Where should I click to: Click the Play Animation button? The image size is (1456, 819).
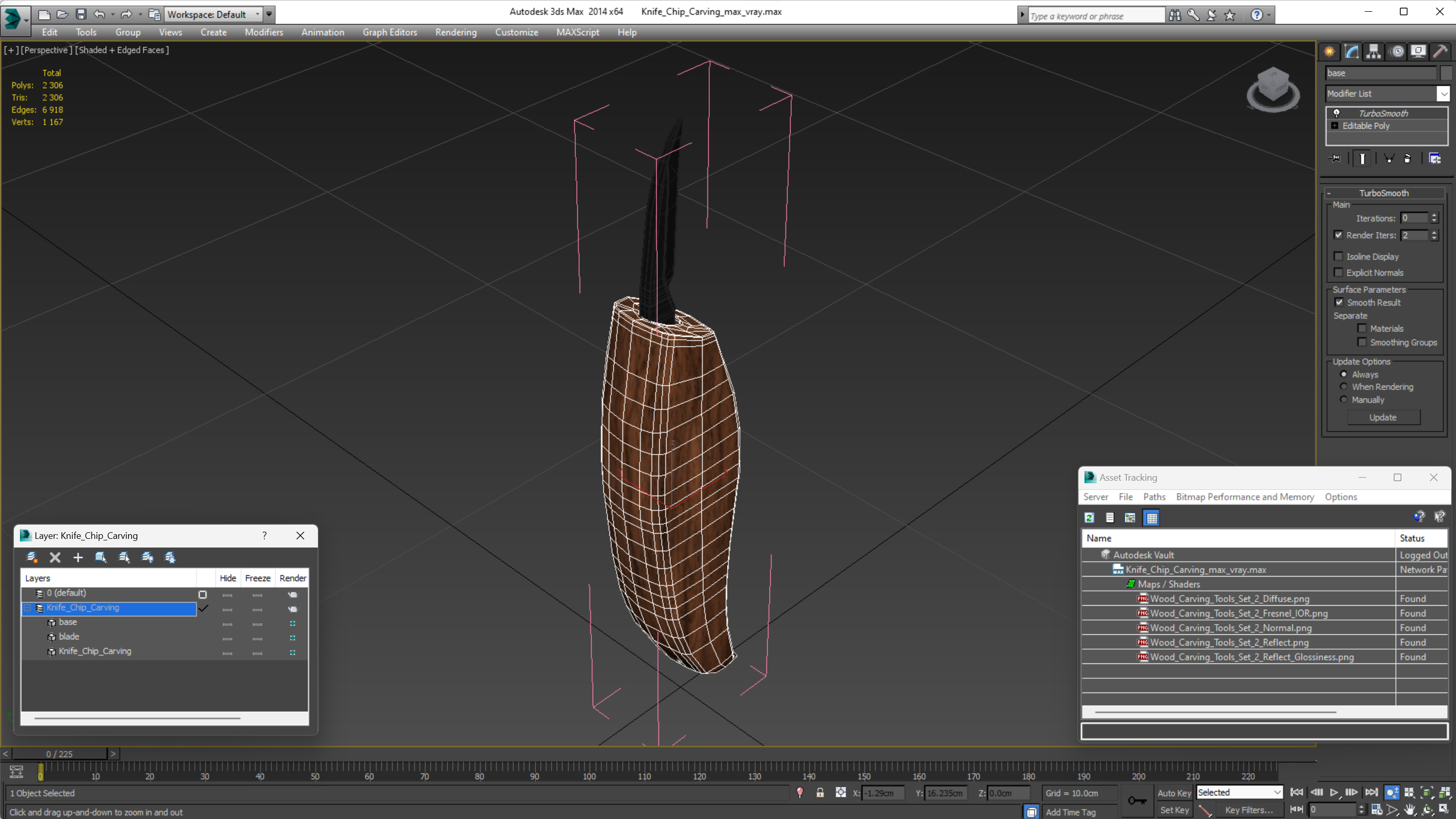point(1334,792)
